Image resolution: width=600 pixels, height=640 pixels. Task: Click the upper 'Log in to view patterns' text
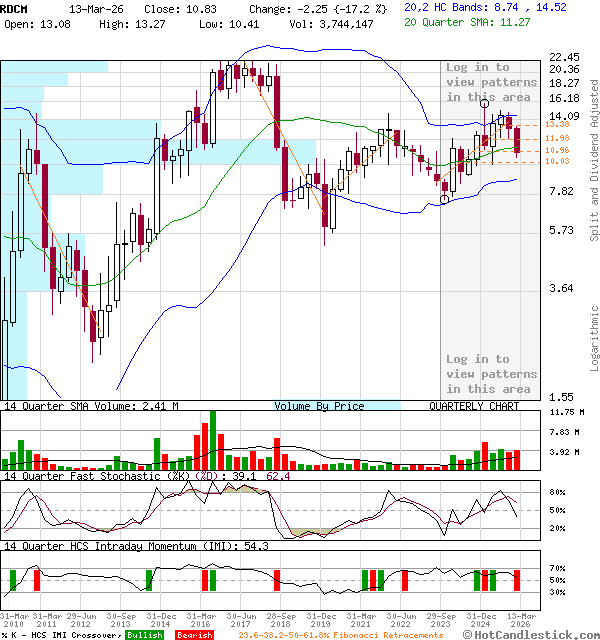(x=489, y=82)
